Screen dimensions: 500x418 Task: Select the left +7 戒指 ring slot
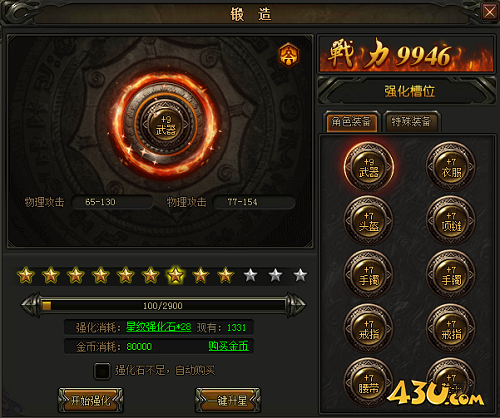[369, 328]
